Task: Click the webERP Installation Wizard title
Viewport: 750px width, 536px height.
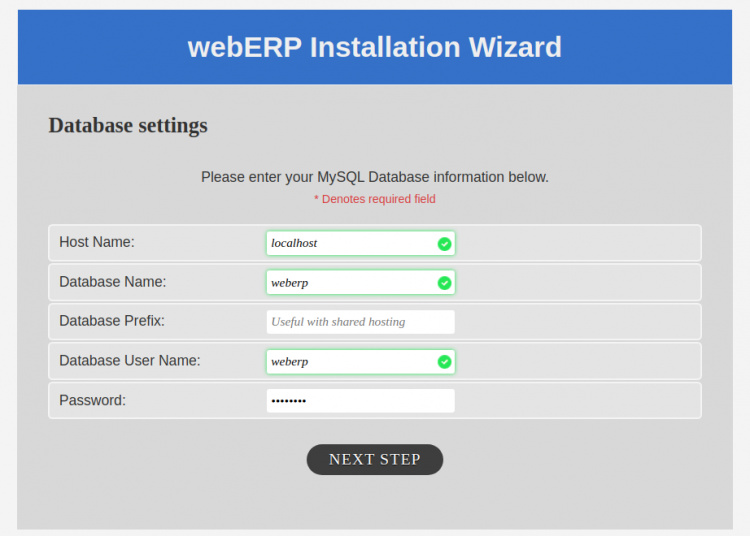Action: pos(374,47)
